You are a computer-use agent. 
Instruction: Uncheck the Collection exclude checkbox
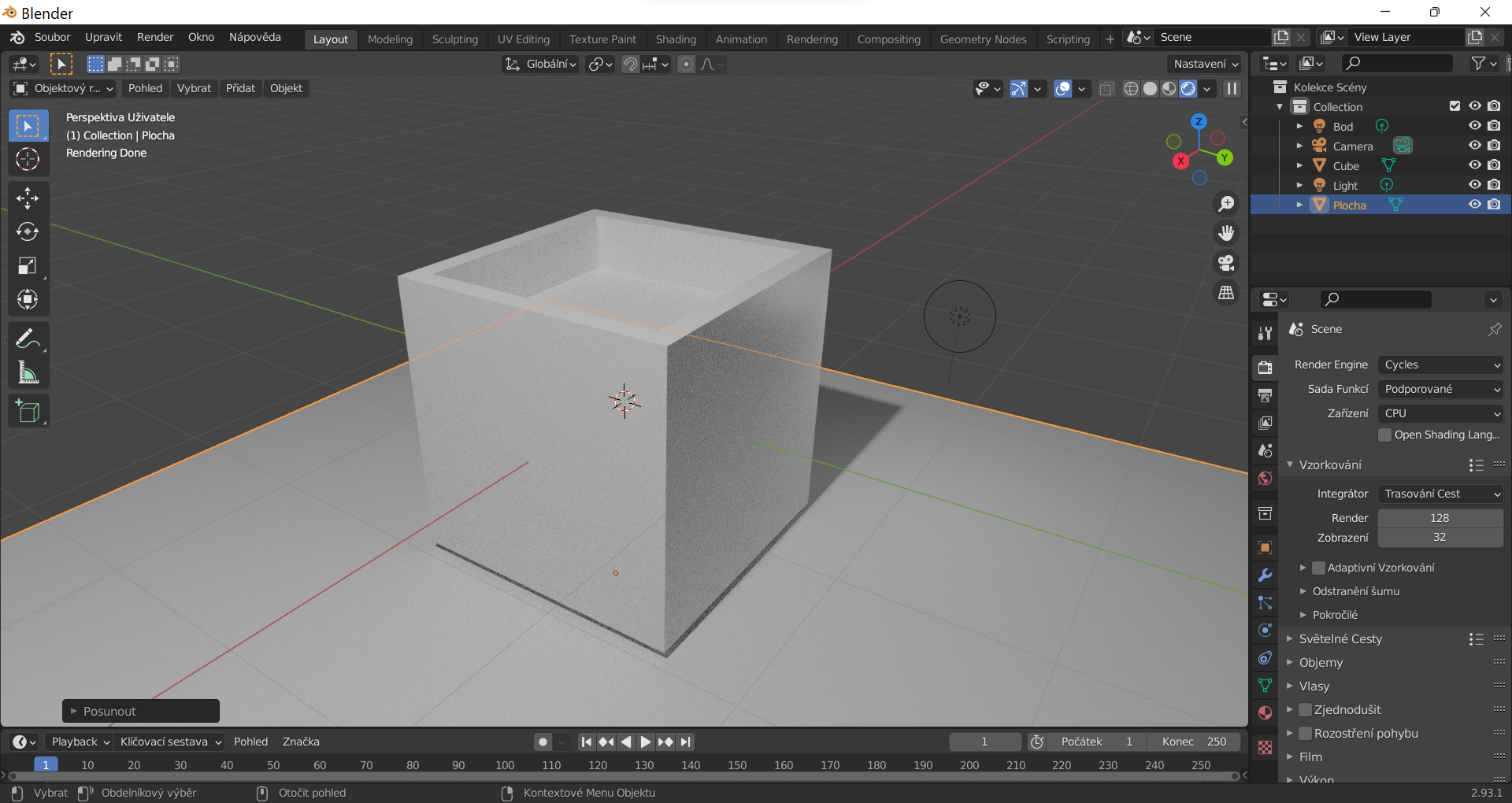click(x=1455, y=106)
